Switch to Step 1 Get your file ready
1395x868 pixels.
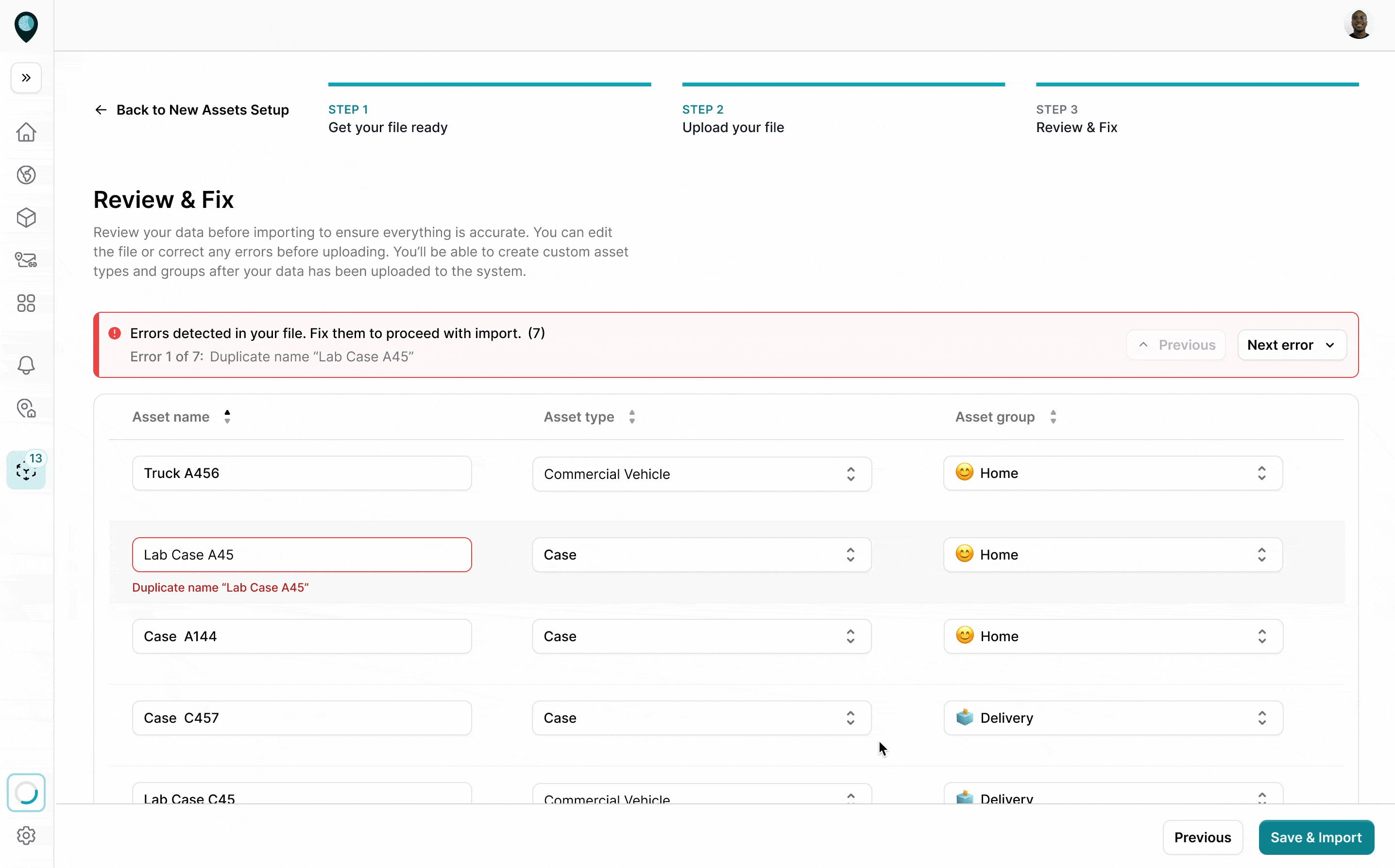387,118
